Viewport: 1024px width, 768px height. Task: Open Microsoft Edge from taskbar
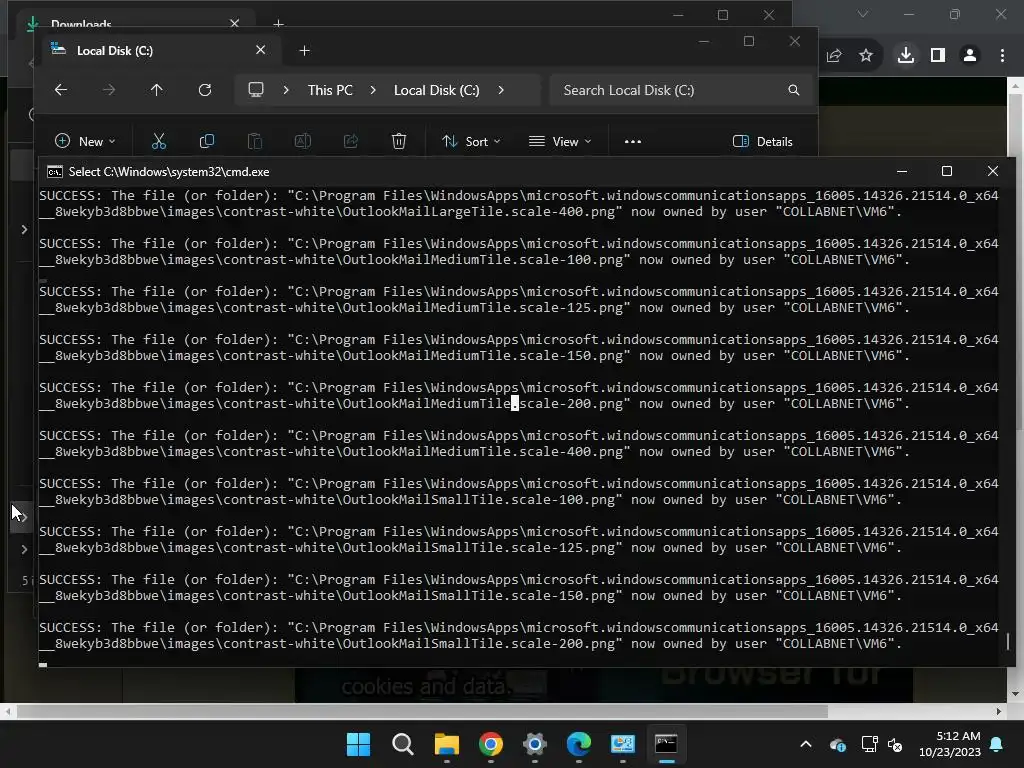pyautogui.click(x=579, y=744)
